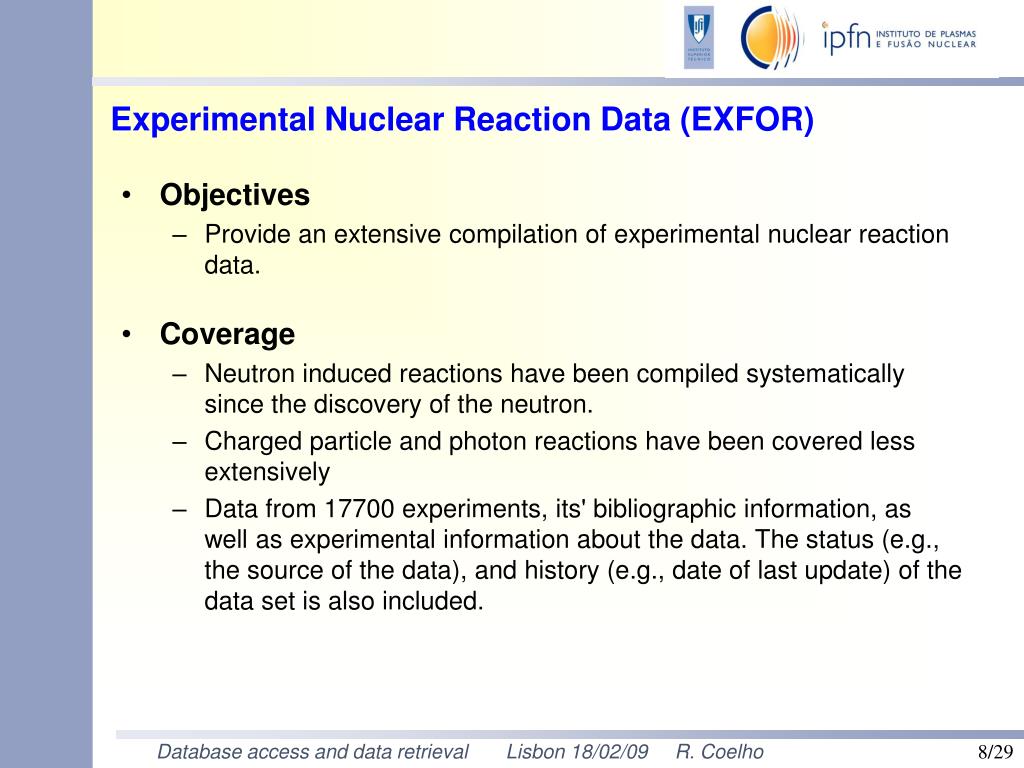This screenshot has width=1024, height=768.
Task: Click the slide number '8/29'
Action: 995,752
